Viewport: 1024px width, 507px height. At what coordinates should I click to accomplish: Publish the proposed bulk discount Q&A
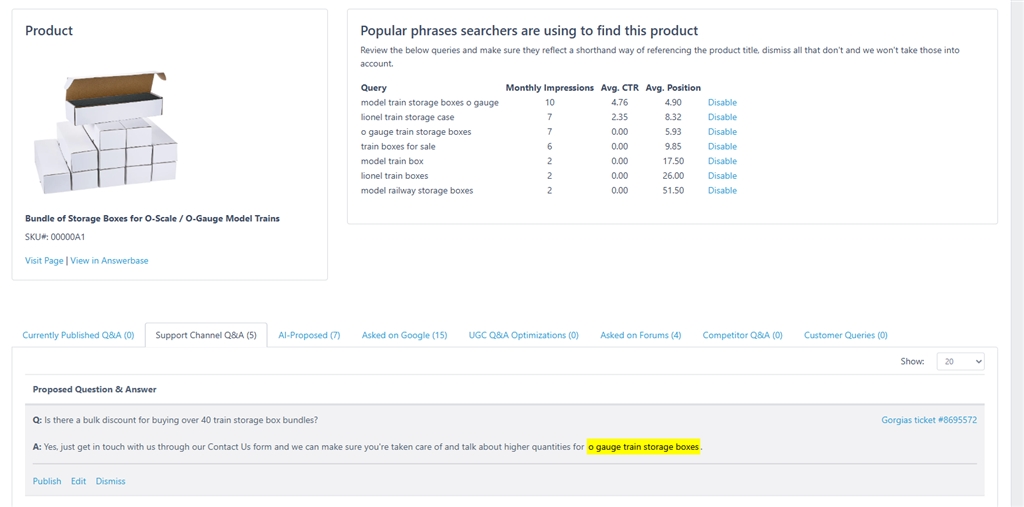pos(47,482)
